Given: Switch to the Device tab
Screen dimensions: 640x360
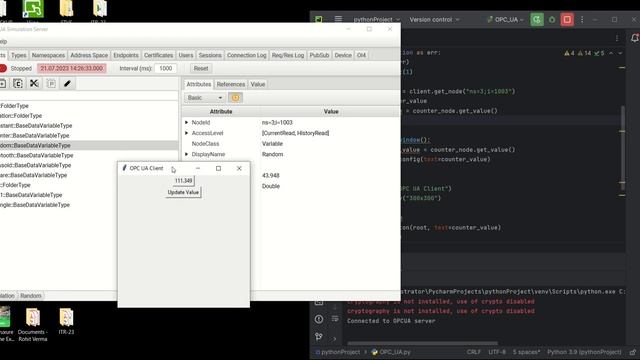Looking at the screenshot, I should (x=343, y=55).
